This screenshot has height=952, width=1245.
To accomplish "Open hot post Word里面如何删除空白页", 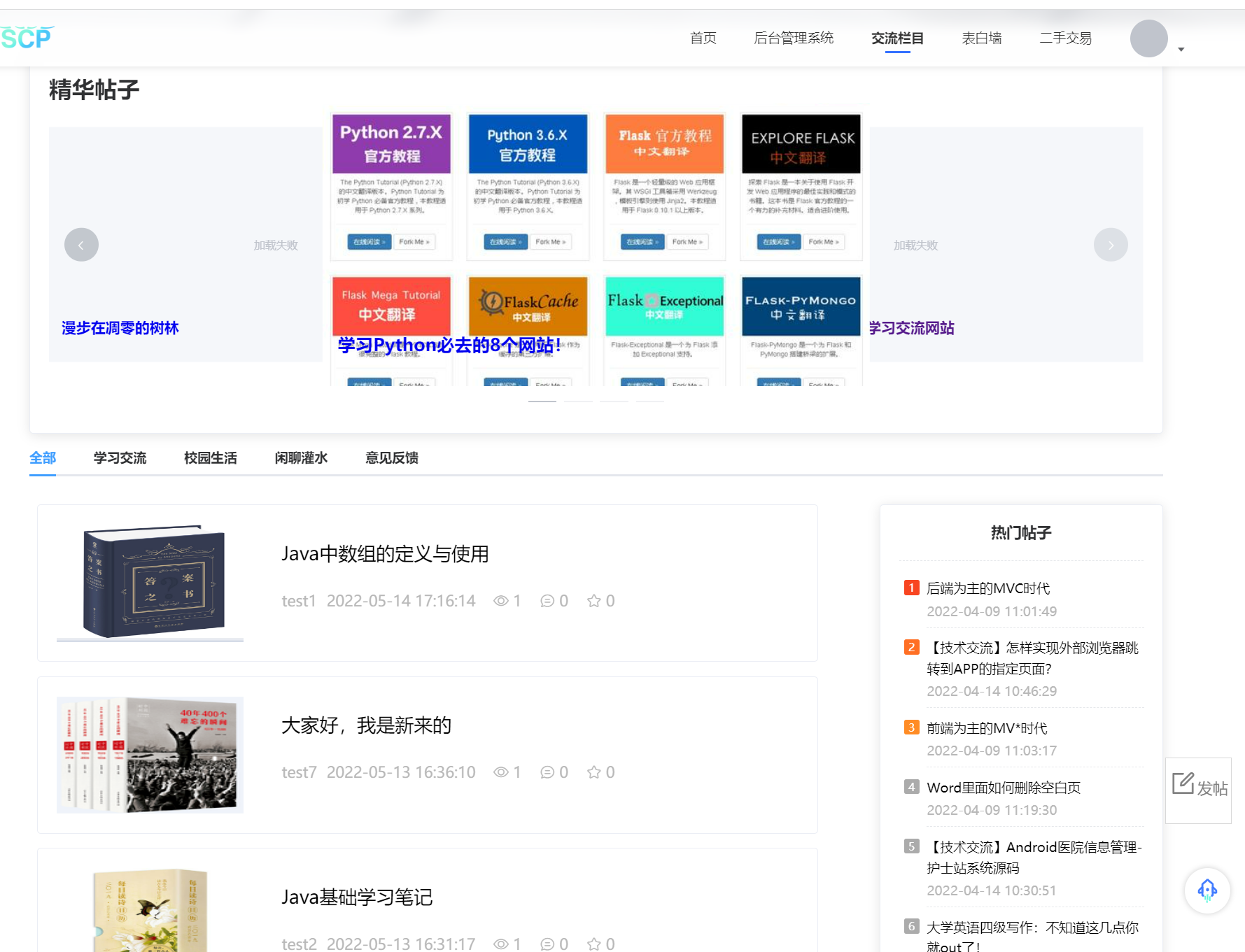I will [x=1004, y=788].
